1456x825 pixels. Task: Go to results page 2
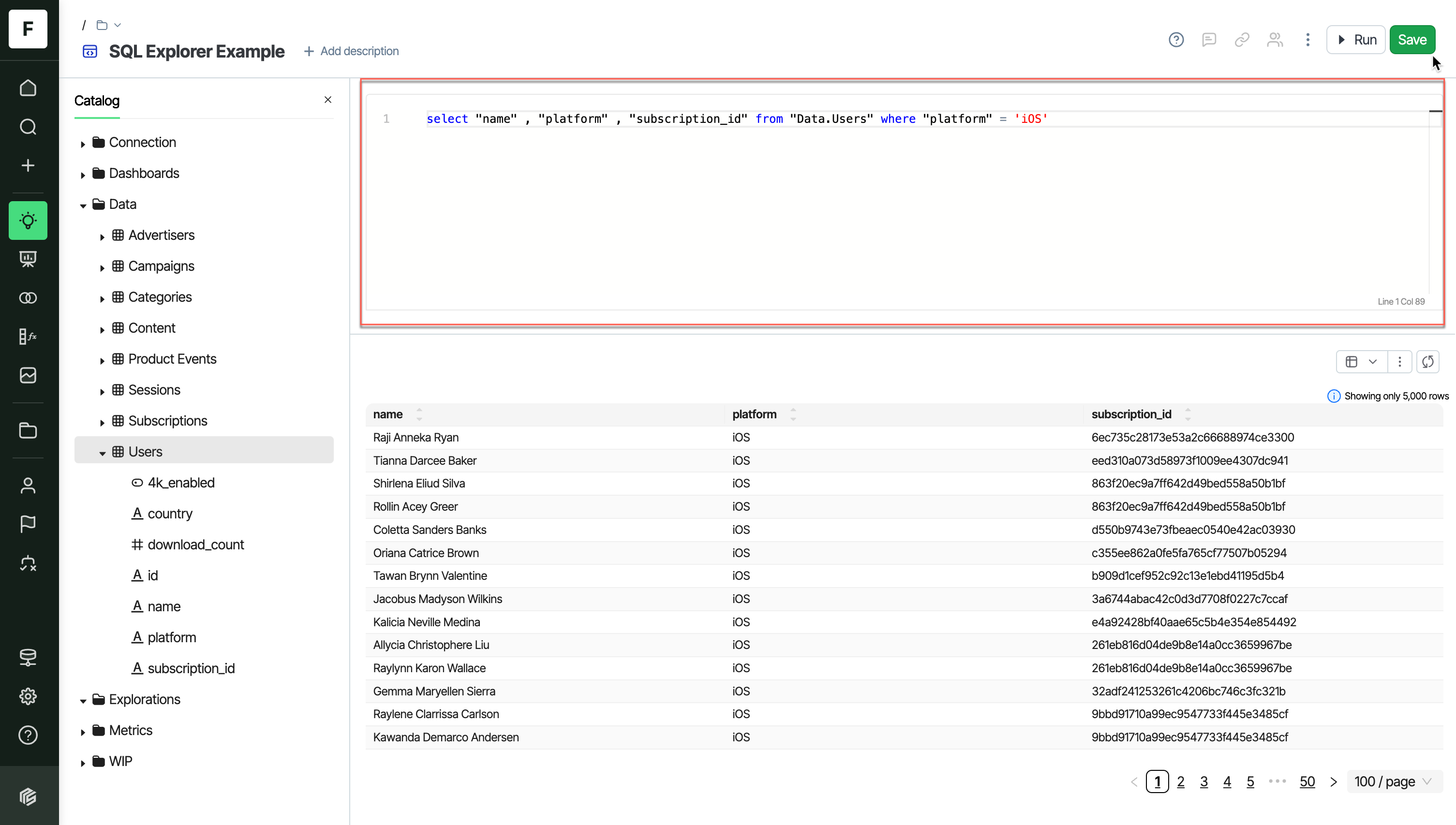tap(1181, 782)
